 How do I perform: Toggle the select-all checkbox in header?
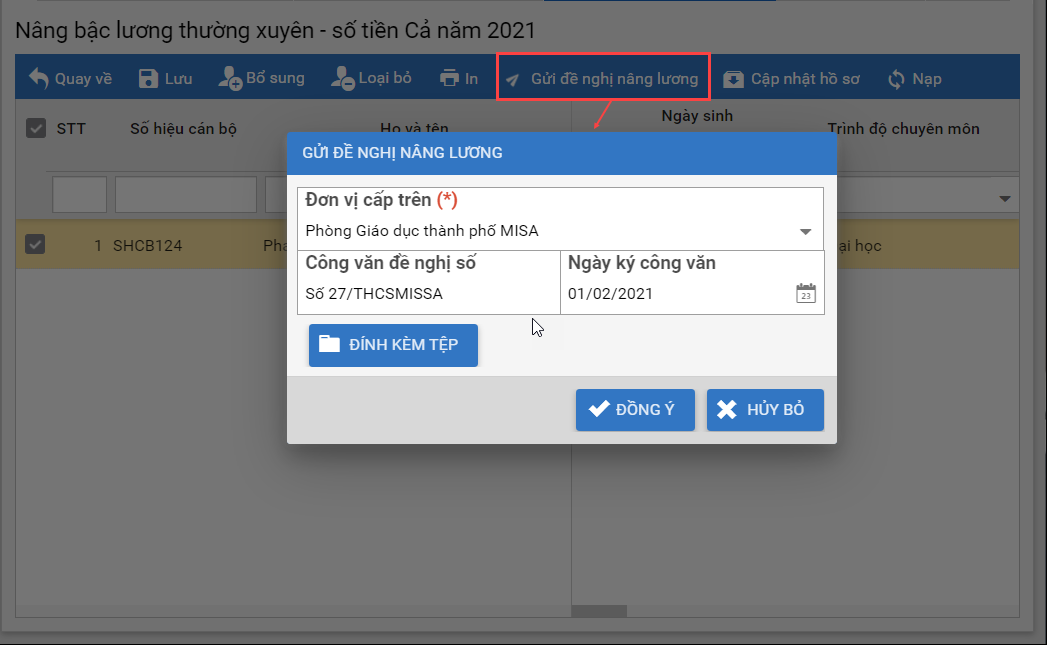tap(36, 128)
